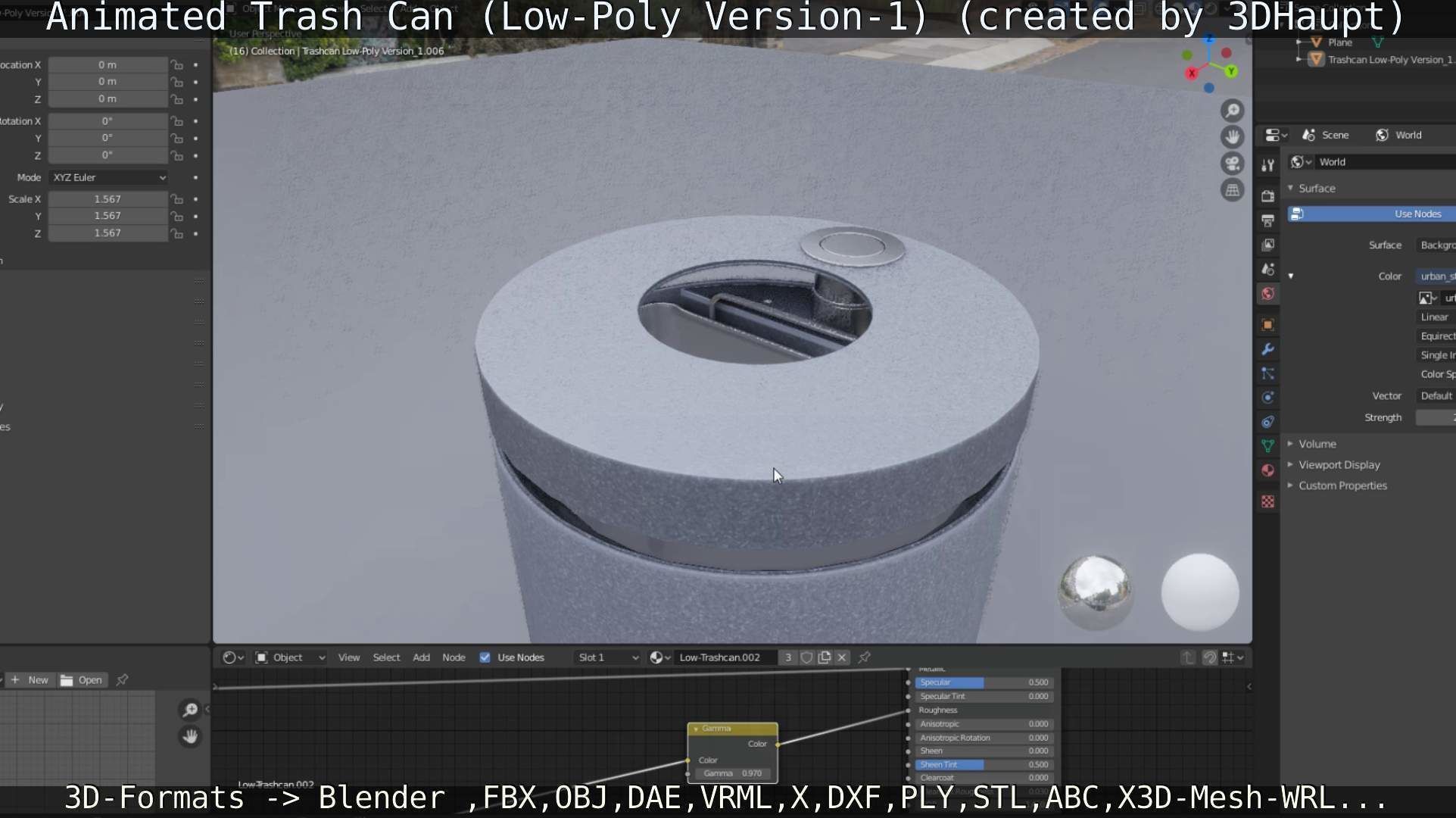Open the Render properties tab icon

(x=1267, y=196)
